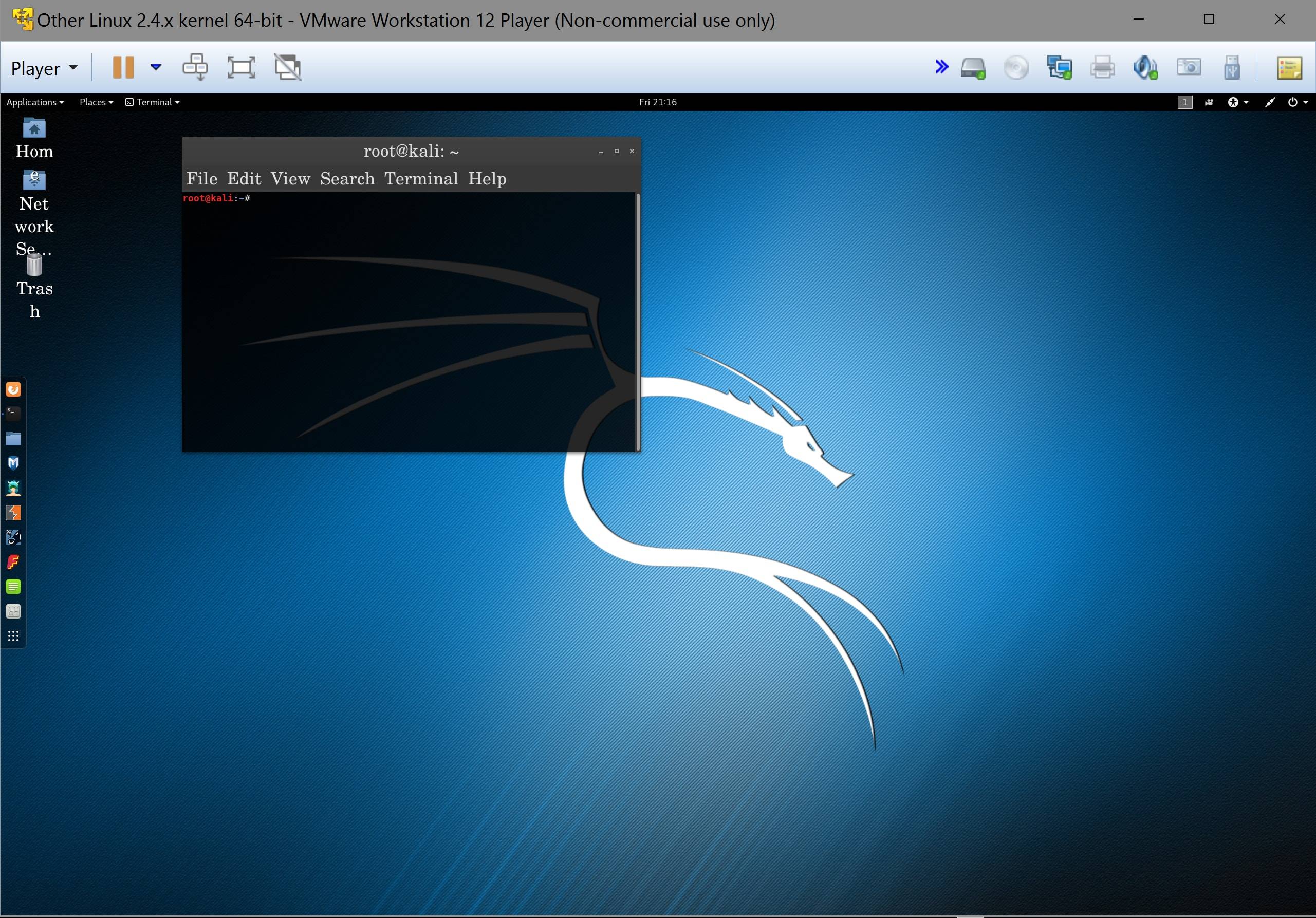Enter full screen mode

pos(240,68)
